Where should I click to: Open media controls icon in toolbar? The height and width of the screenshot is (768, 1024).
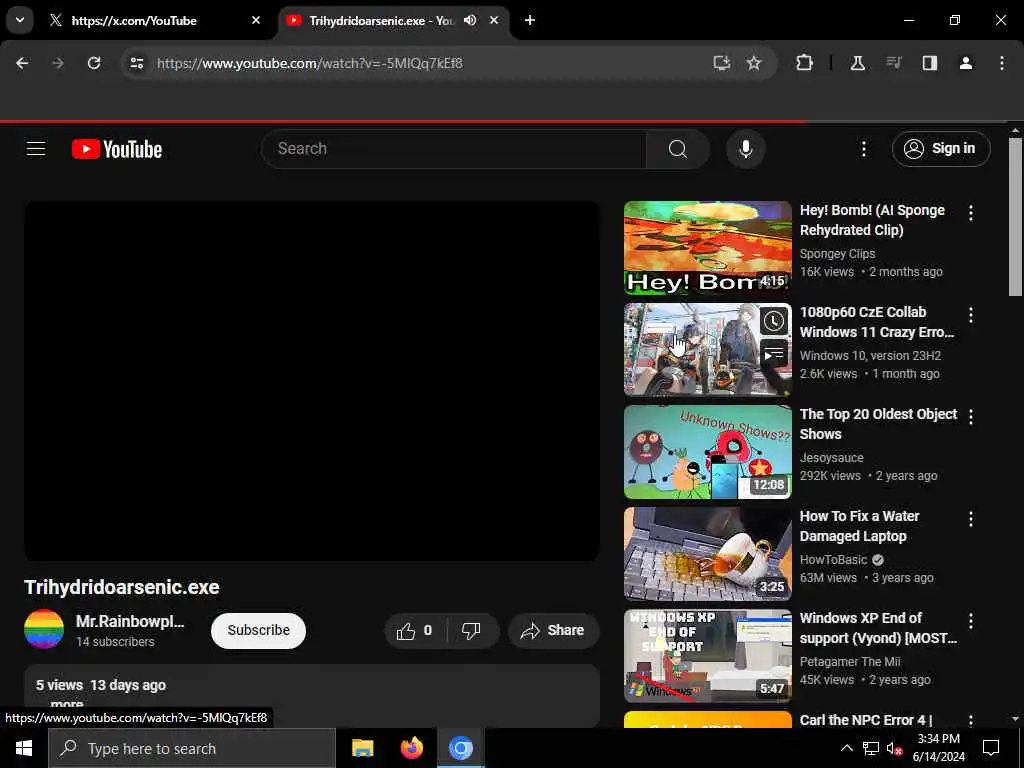tap(893, 63)
